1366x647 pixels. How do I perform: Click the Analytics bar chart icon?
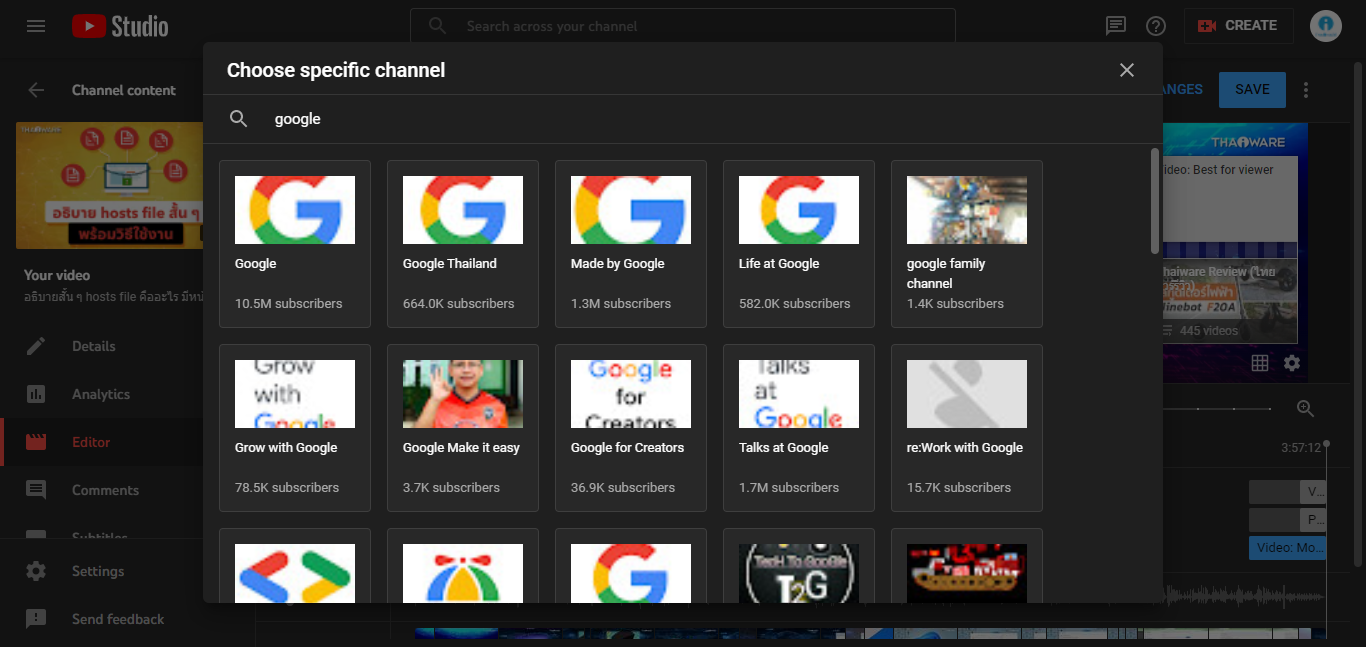(x=36, y=394)
